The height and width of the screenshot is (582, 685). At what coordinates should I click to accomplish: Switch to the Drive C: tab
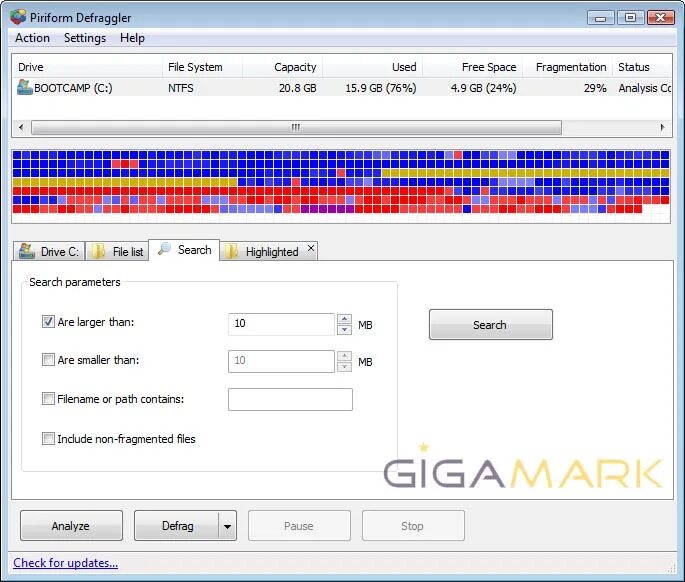pyautogui.click(x=49, y=251)
